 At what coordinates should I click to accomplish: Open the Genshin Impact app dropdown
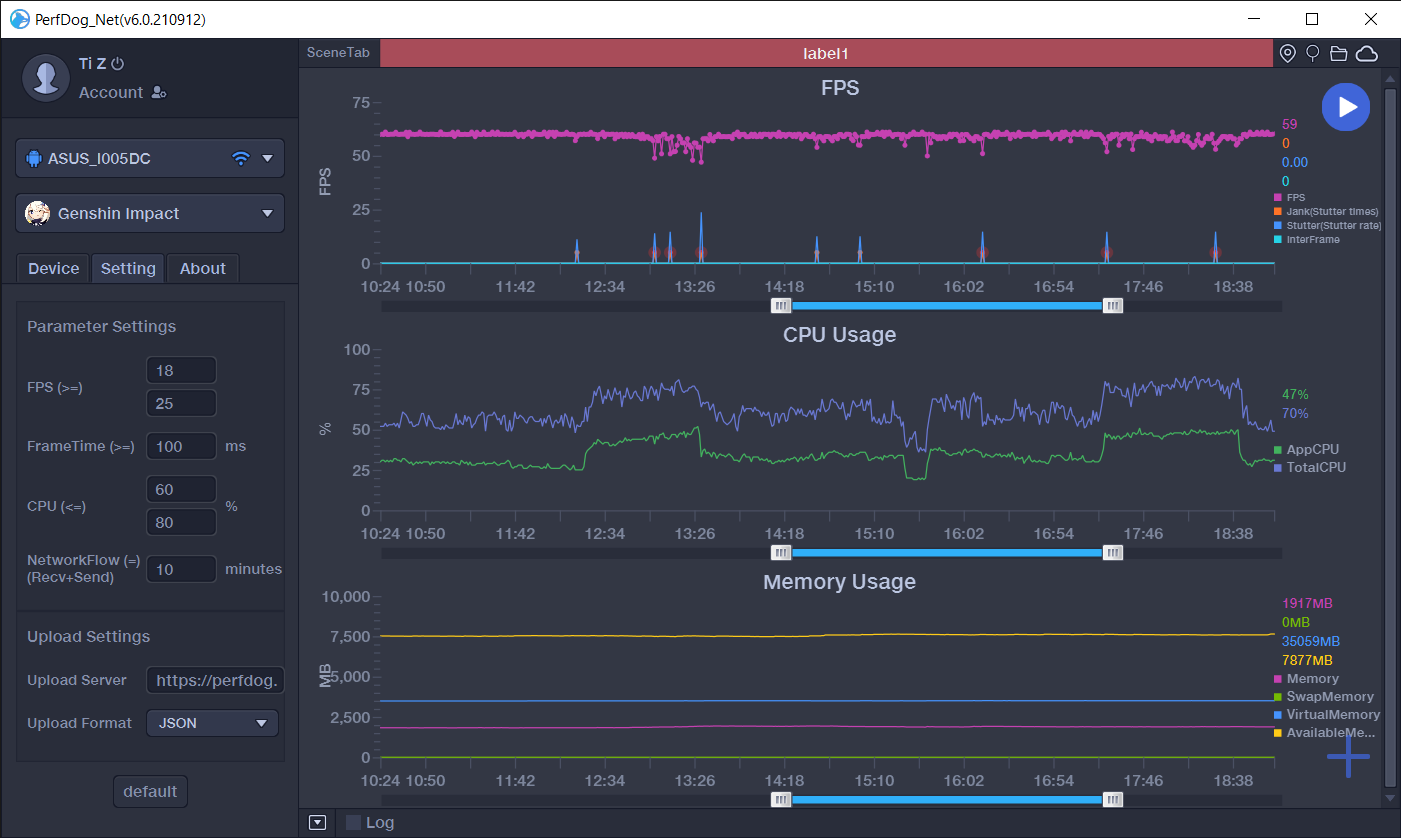pyautogui.click(x=150, y=213)
